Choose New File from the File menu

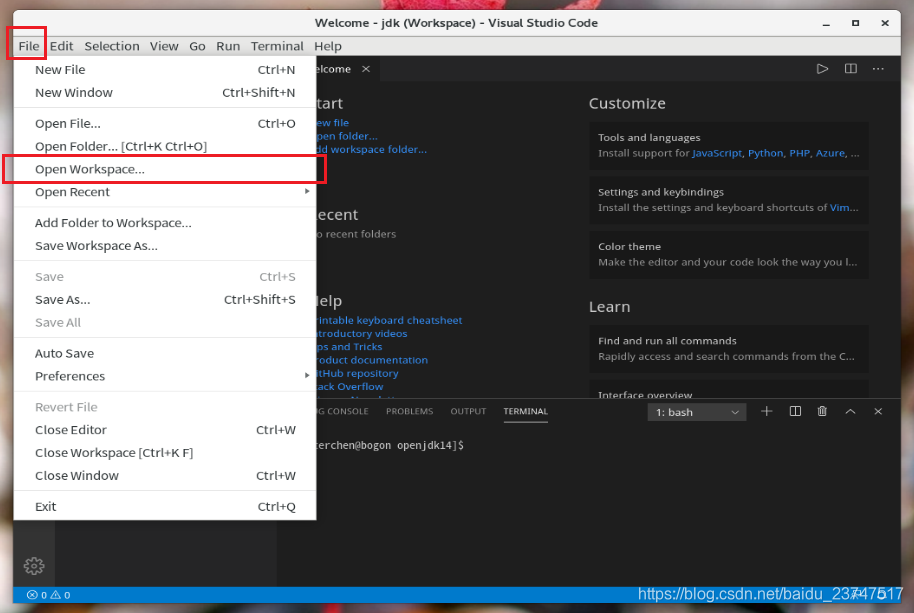pyautogui.click(x=165, y=69)
